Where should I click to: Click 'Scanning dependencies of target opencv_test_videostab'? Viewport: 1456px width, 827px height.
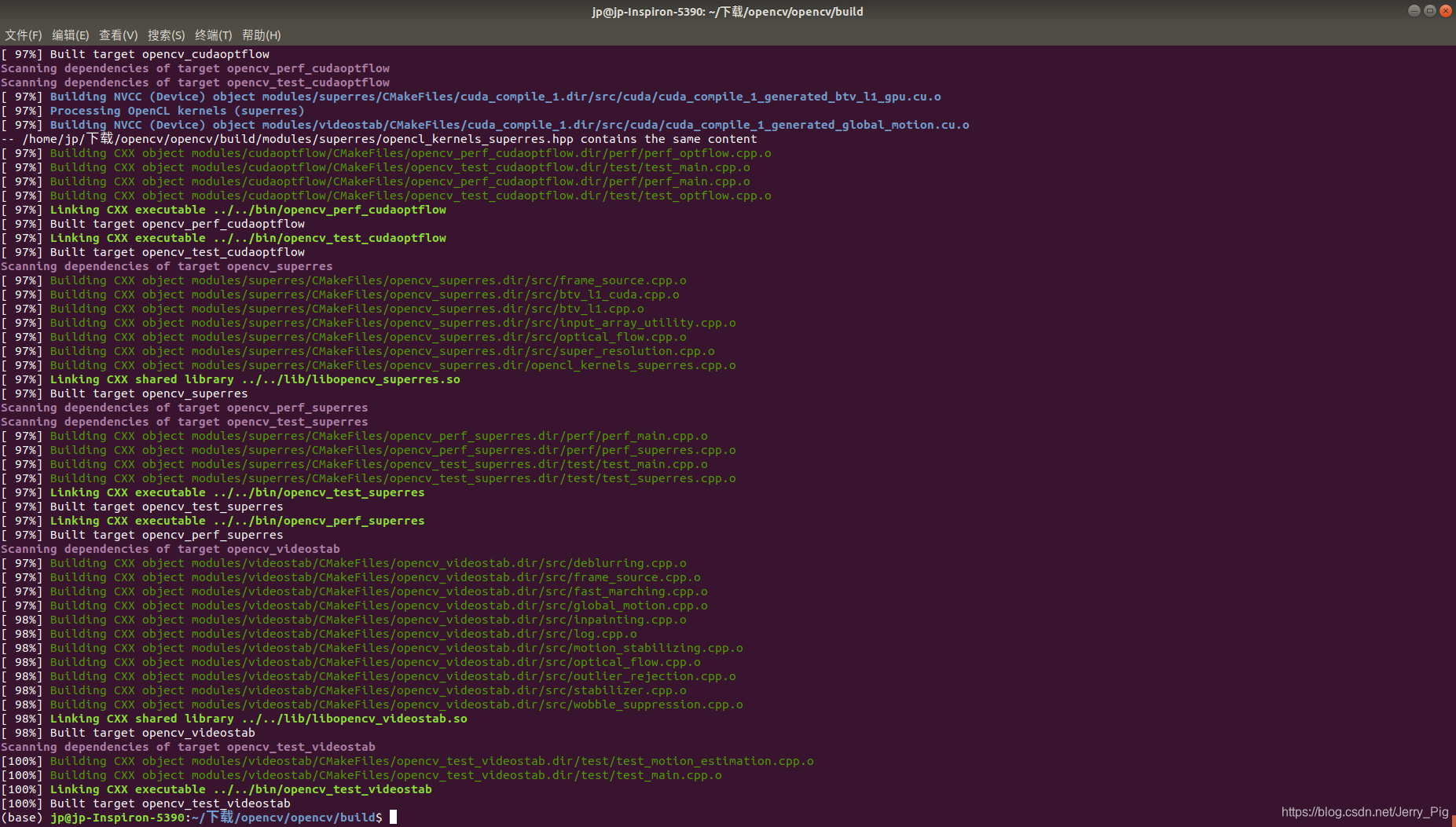point(188,747)
